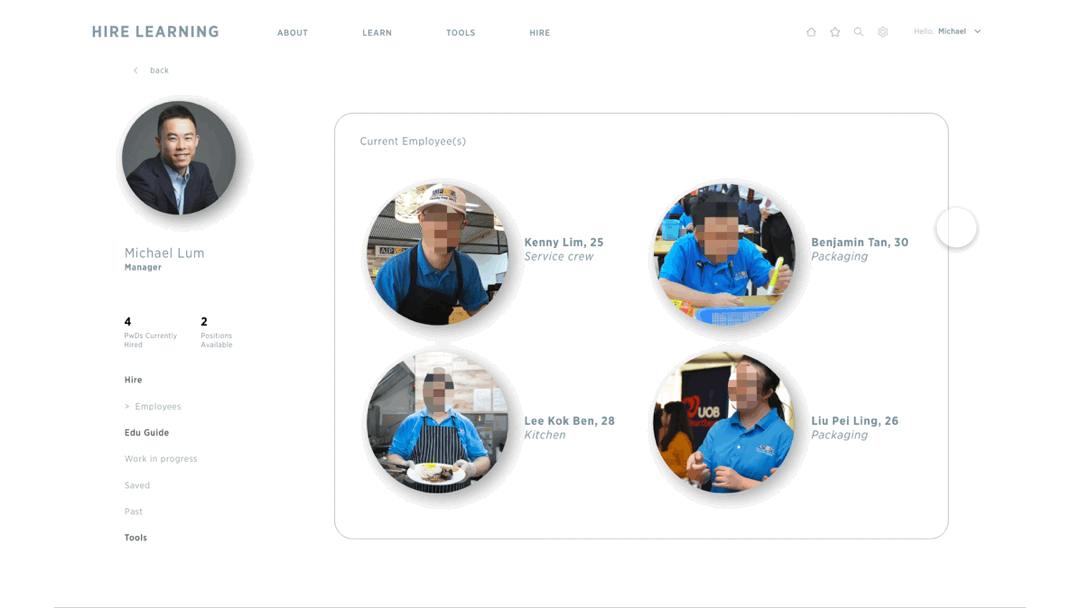Open the home icon in header
This screenshot has height=608, width=1080.
(811, 32)
